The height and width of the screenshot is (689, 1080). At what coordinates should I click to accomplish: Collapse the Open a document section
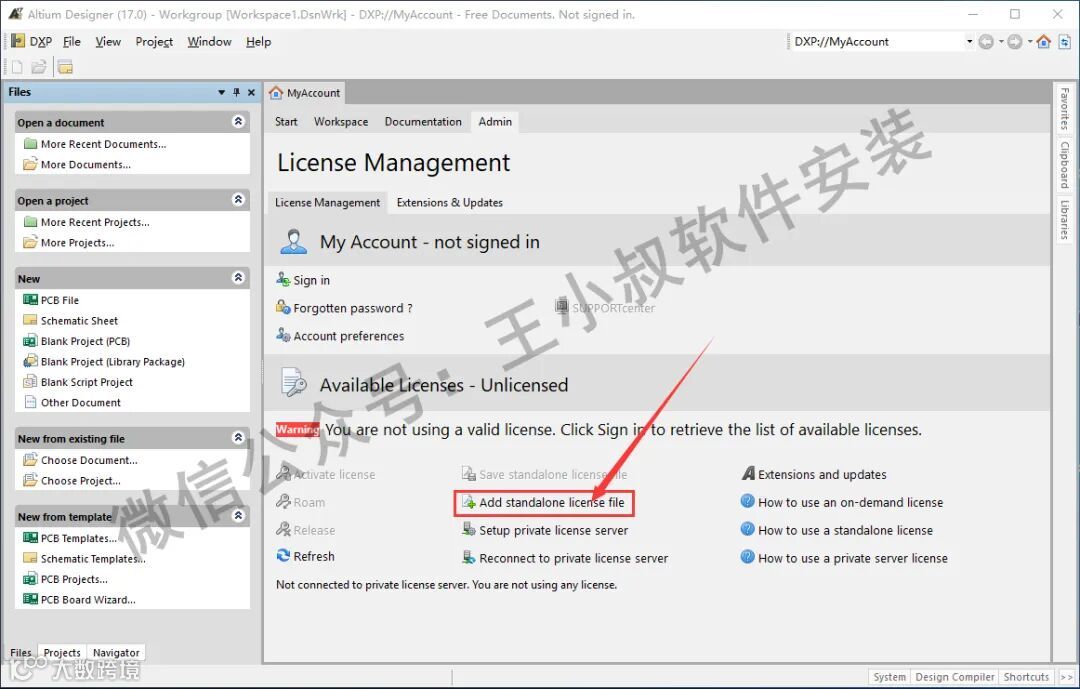pyautogui.click(x=238, y=122)
